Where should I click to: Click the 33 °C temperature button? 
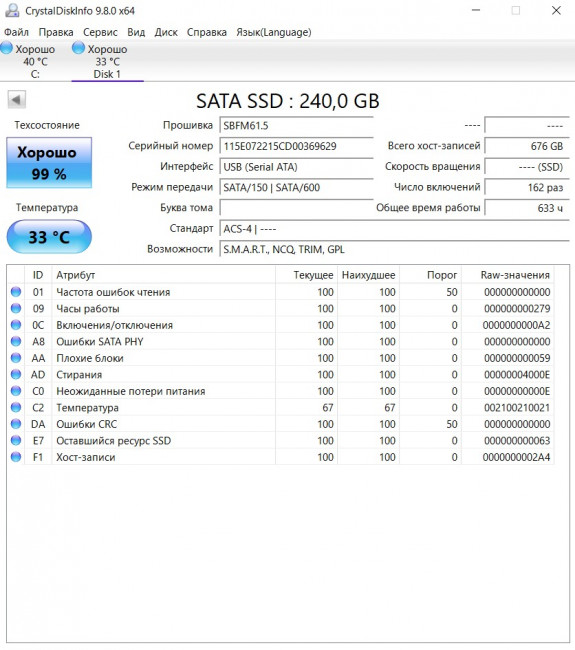(49, 237)
